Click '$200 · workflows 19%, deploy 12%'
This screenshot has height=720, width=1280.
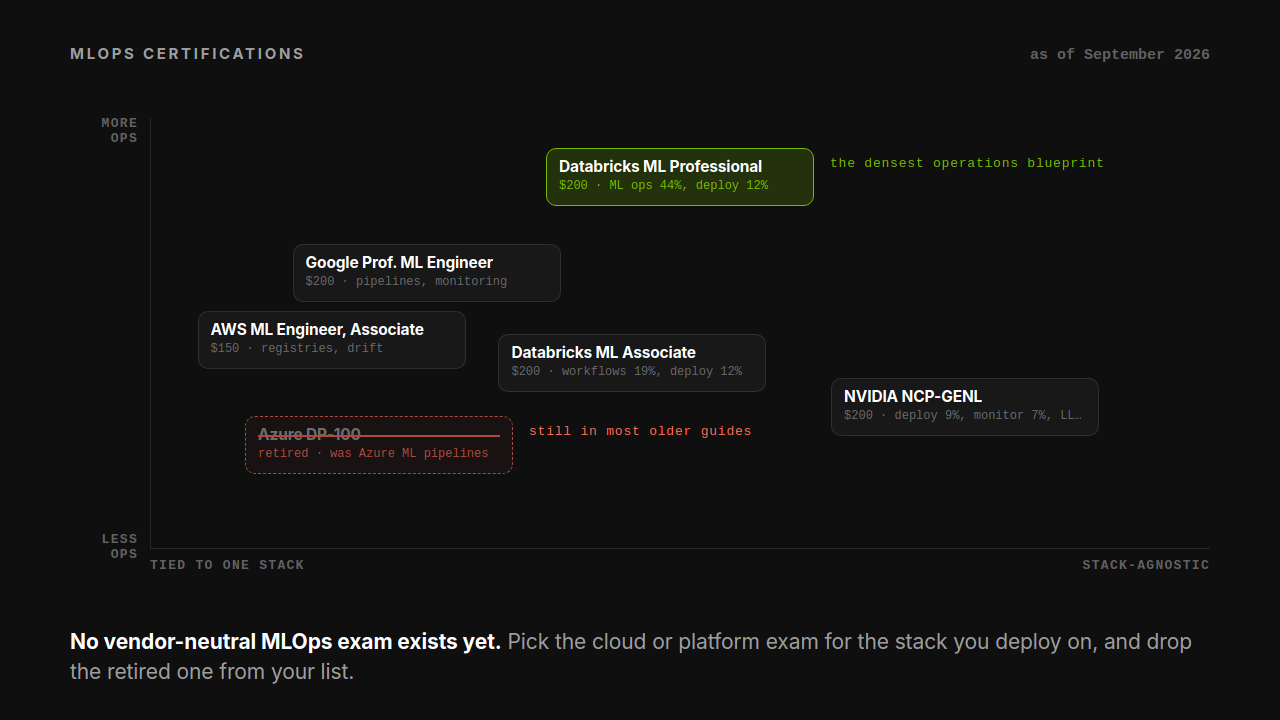[x=627, y=372]
